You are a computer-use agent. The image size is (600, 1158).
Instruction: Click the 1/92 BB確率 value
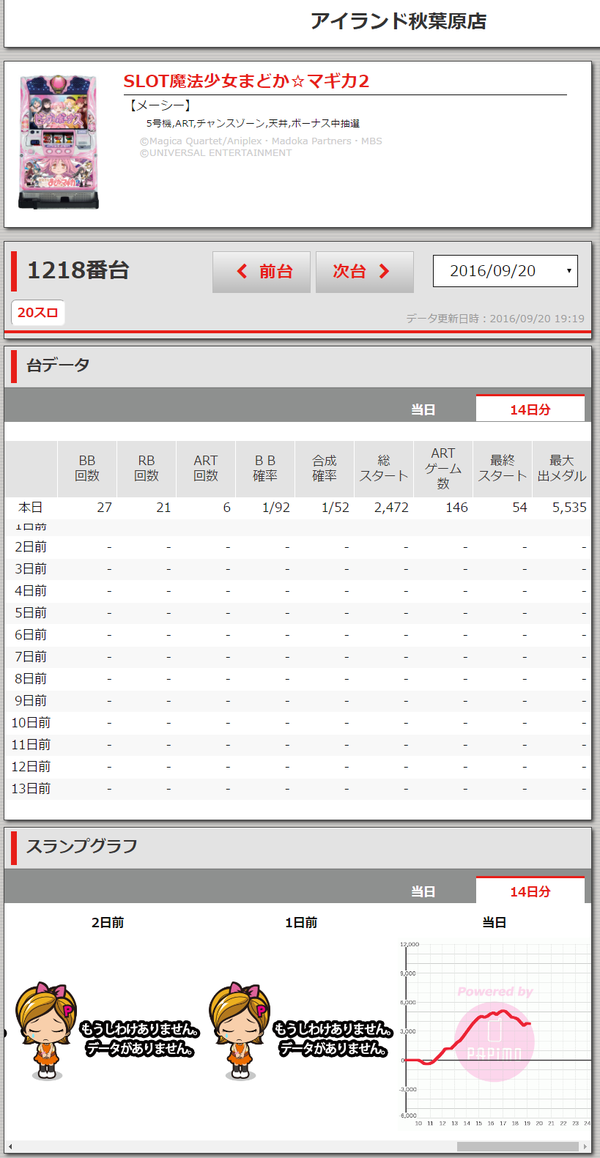pyautogui.click(x=278, y=508)
